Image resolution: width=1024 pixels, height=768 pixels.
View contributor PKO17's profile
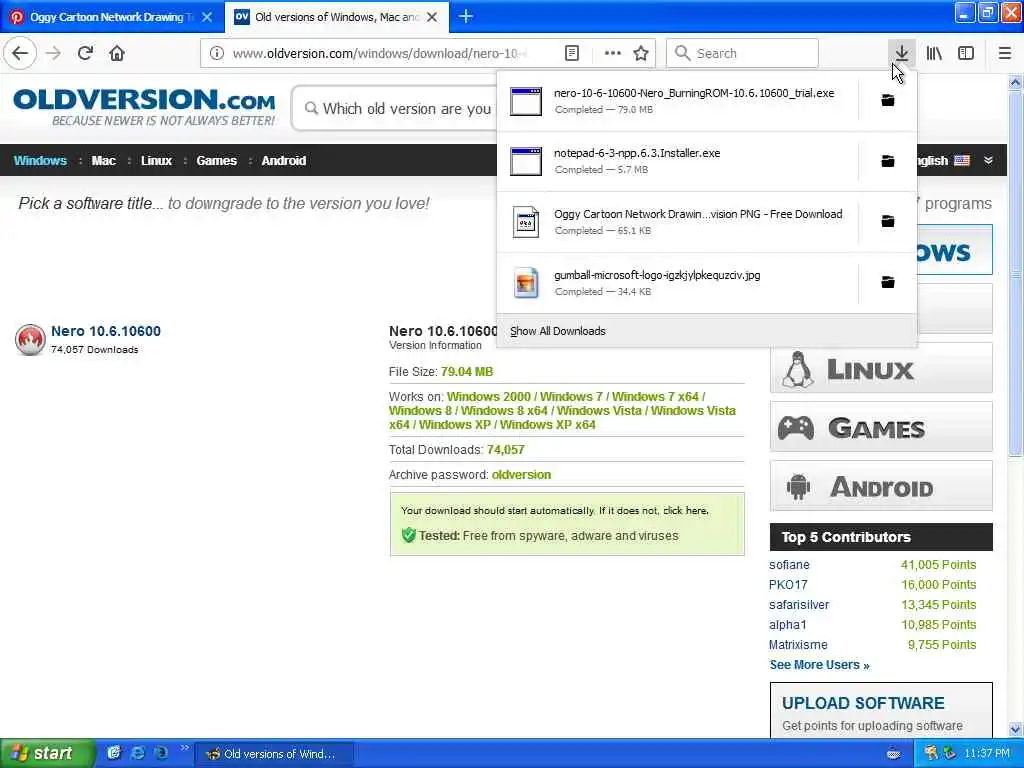pos(788,584)
